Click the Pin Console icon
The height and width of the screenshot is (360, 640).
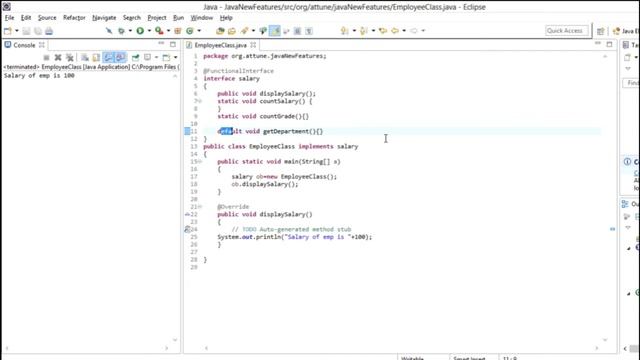click(x=135, y=58)
